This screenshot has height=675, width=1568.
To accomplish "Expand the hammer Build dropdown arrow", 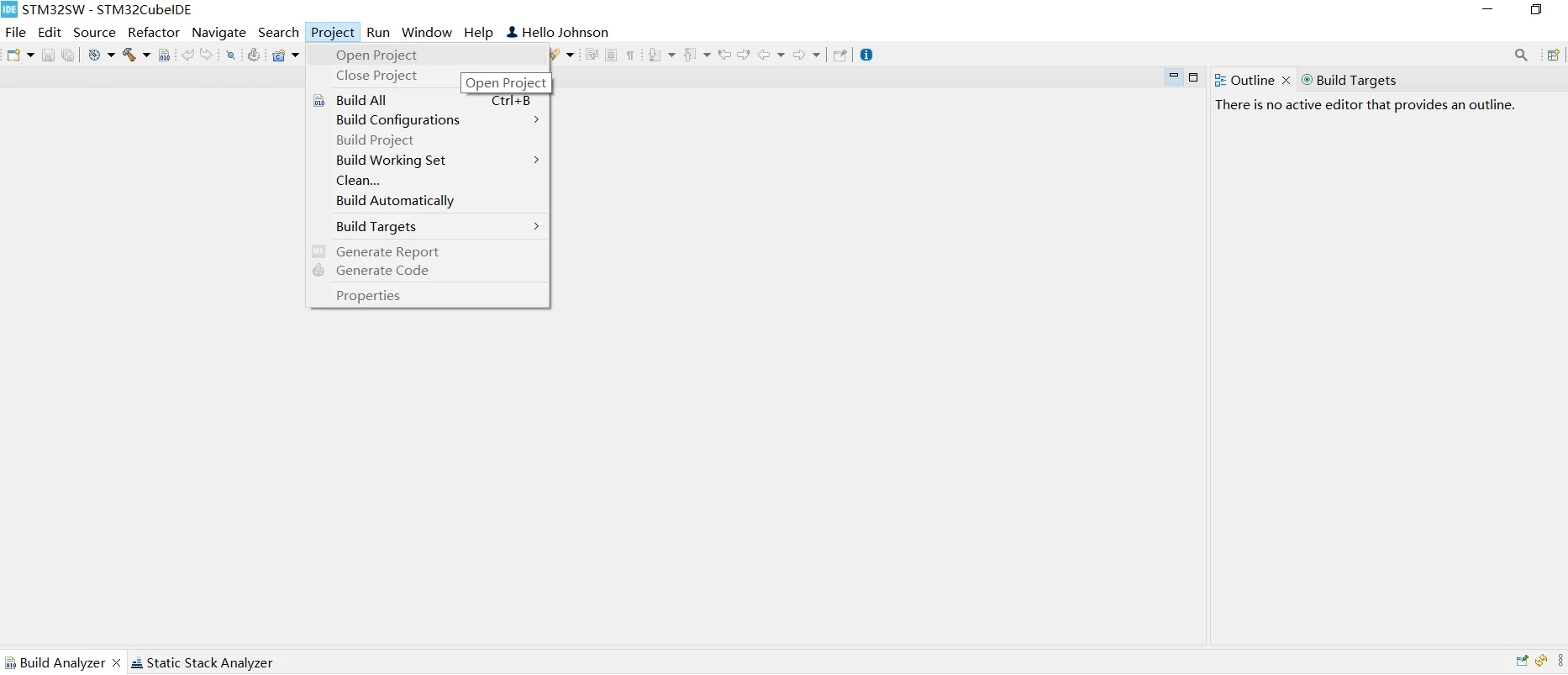I will tap(146, 55).
